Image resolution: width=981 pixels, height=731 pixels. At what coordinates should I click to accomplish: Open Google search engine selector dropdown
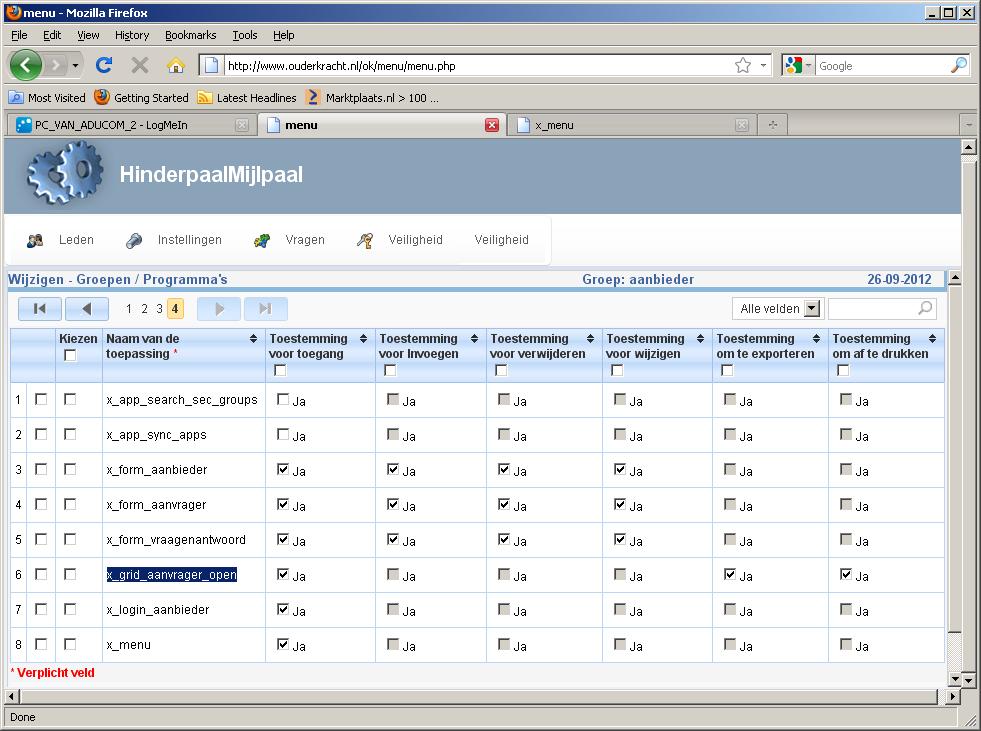click(799, 65)
